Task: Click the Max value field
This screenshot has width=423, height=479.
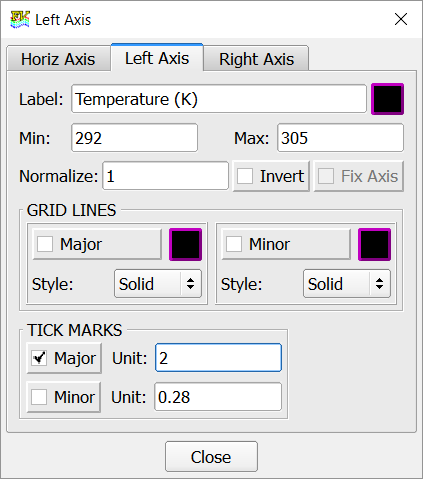Action: click(340, 138)
